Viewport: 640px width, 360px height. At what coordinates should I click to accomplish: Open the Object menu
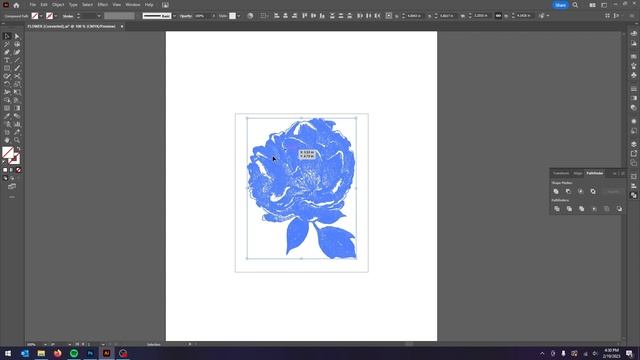point(58,5)
